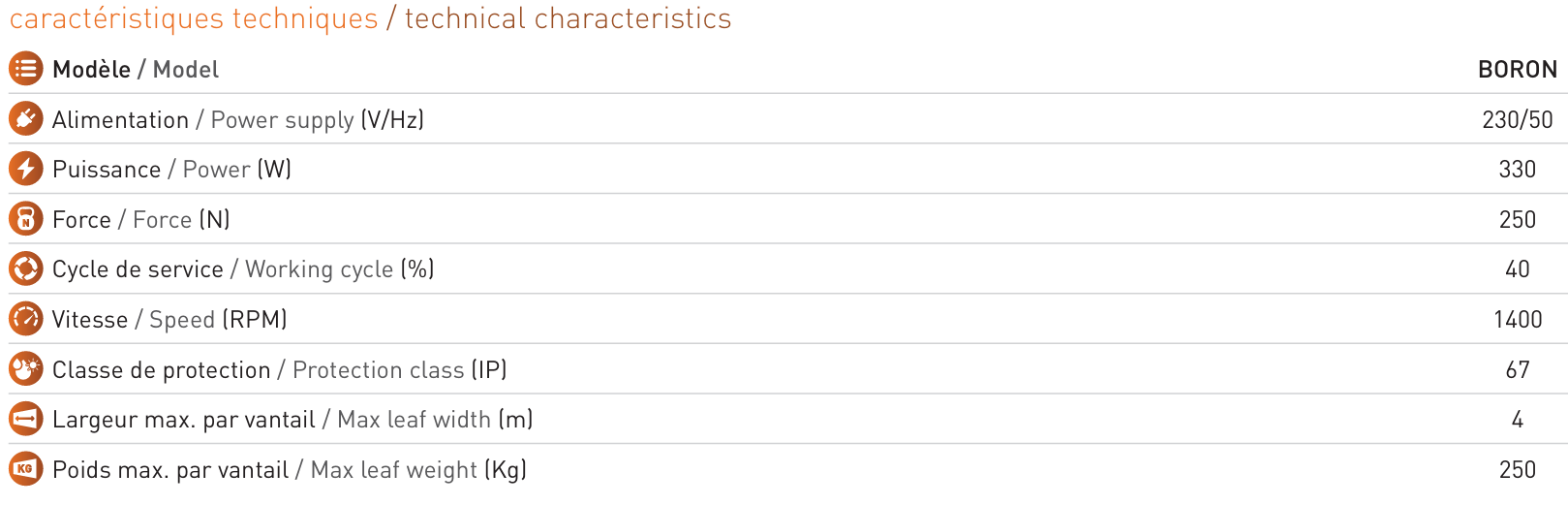Click the Cycle de service label
The height and width of the screenshot is (505, 1568).
click(138, 269)
